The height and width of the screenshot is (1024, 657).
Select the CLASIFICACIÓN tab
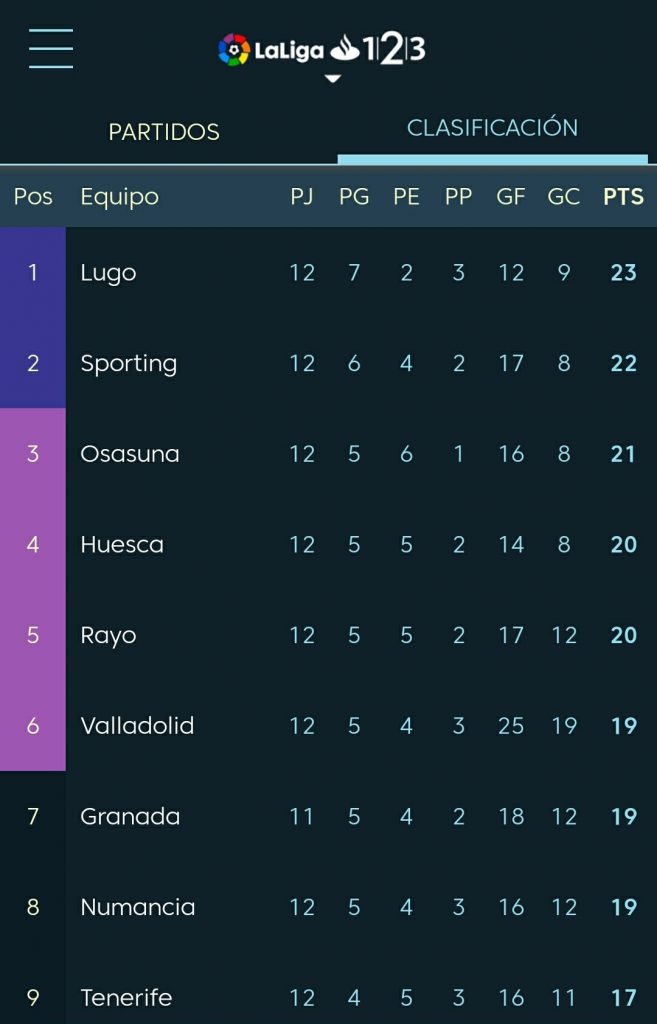point(492,127)
